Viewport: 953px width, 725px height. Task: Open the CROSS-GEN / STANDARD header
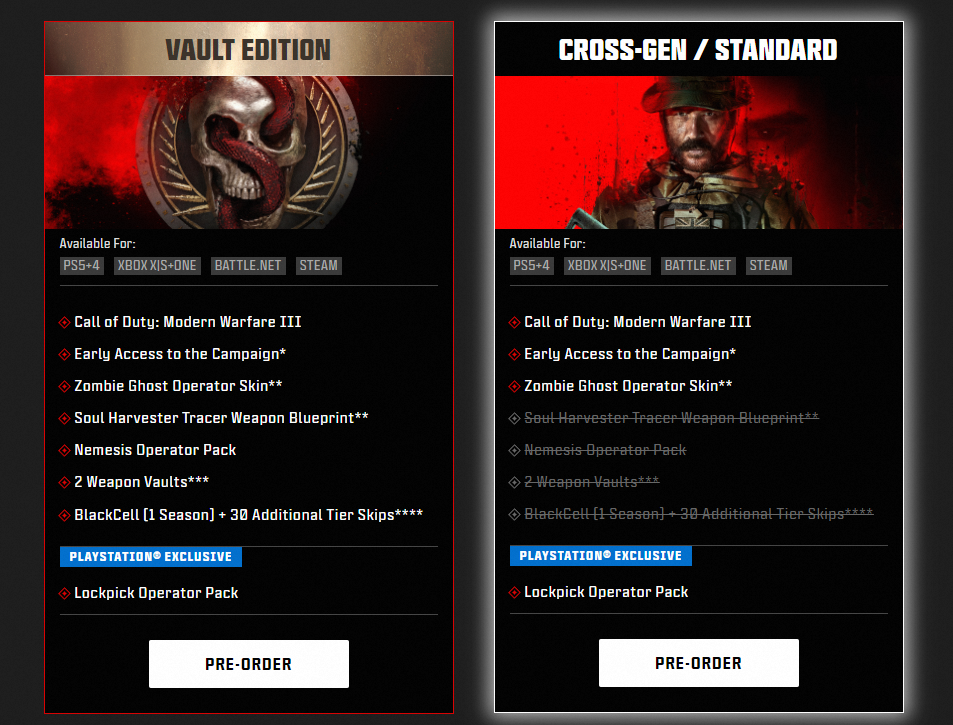[698, 49]
